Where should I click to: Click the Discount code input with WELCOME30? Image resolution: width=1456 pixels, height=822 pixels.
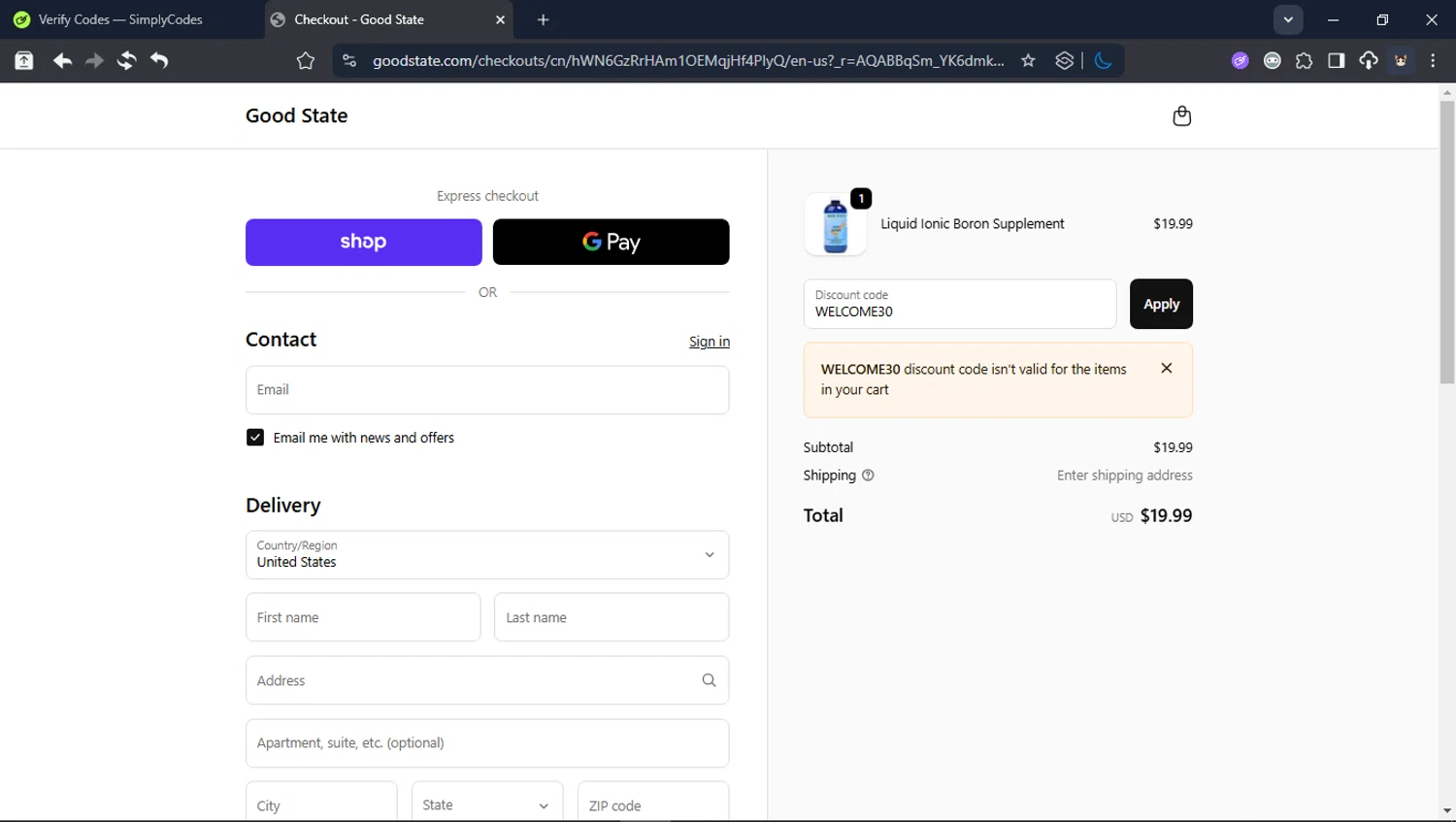(x=960, y=304)
